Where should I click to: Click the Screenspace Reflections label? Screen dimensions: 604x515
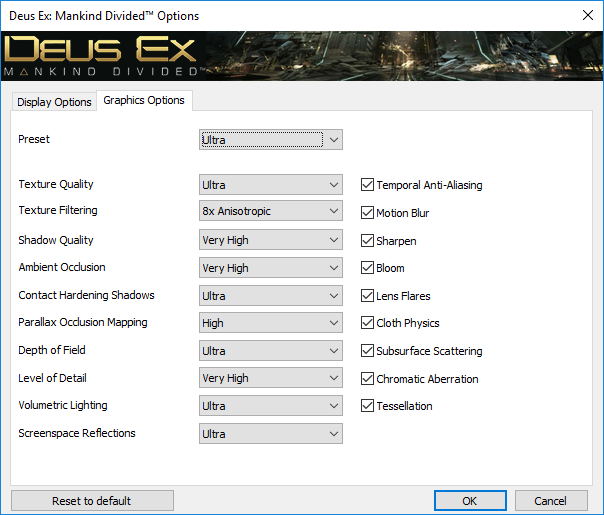tap(77, 433)
